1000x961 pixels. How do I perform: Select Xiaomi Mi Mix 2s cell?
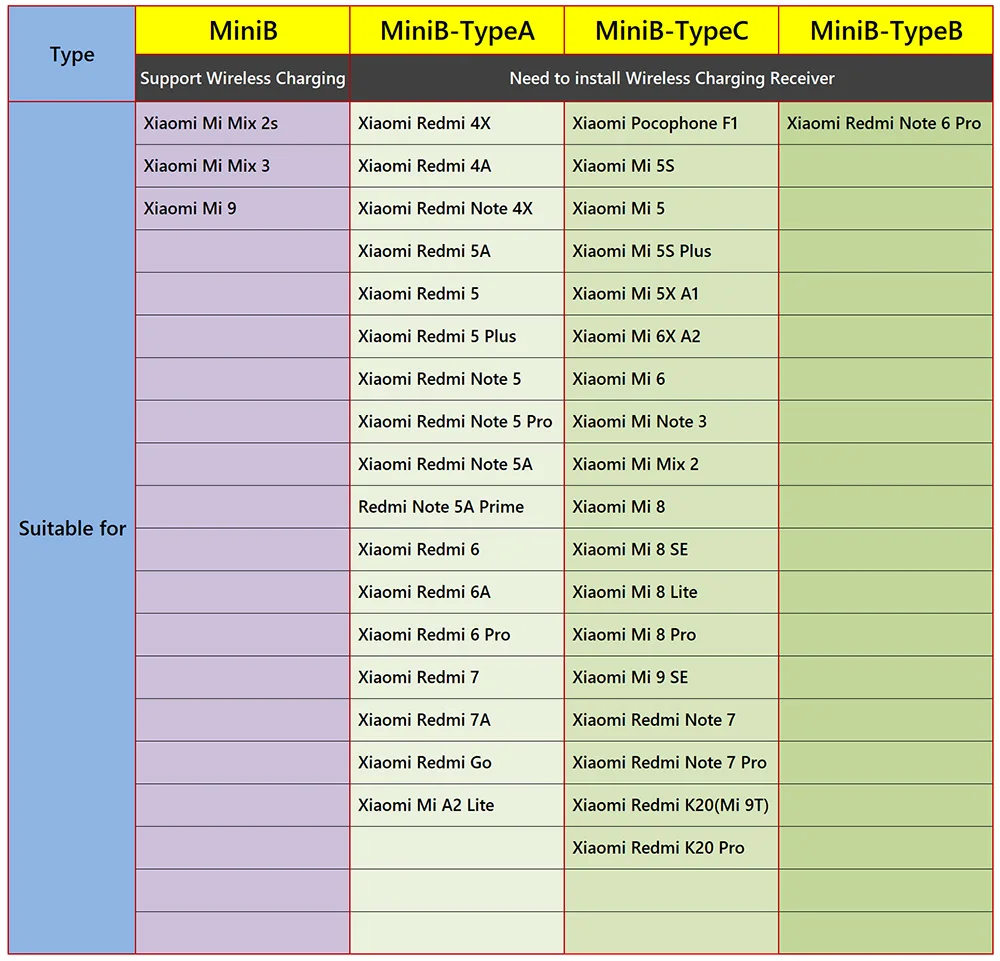click(x=242, y=123)
